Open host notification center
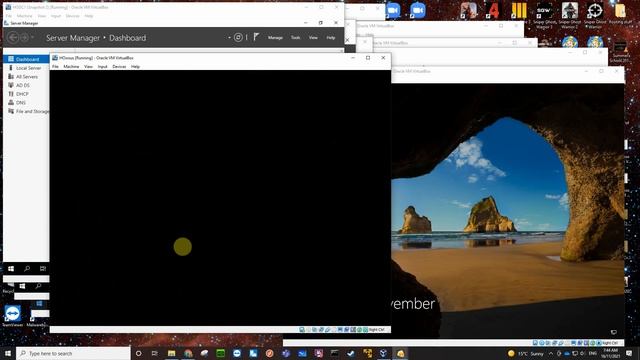Image resolution: width=640 pixels, height=360 pixels. 629,353
